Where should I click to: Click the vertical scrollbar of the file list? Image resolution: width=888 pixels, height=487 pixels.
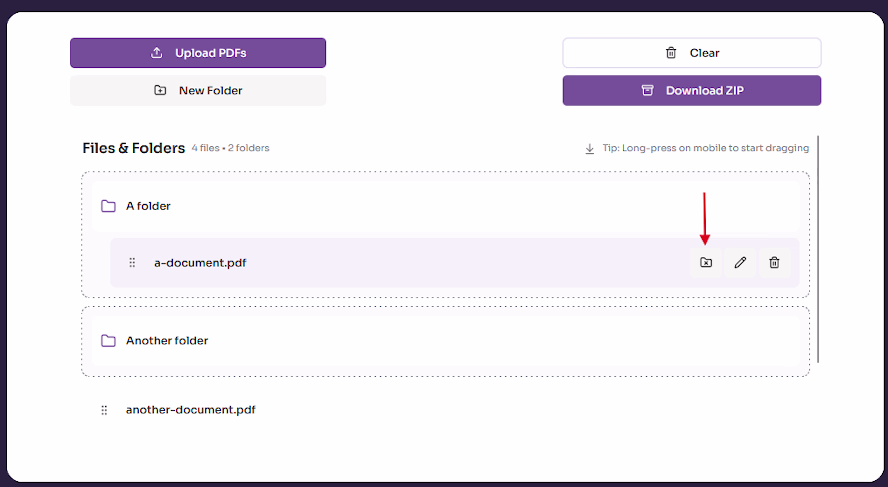point(818,249)
